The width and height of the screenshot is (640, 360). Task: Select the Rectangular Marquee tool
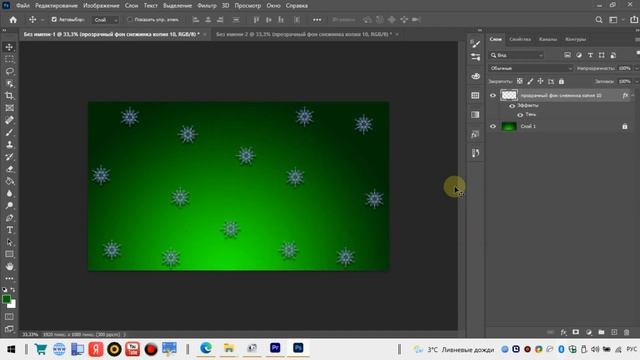[x=9, y=59]
